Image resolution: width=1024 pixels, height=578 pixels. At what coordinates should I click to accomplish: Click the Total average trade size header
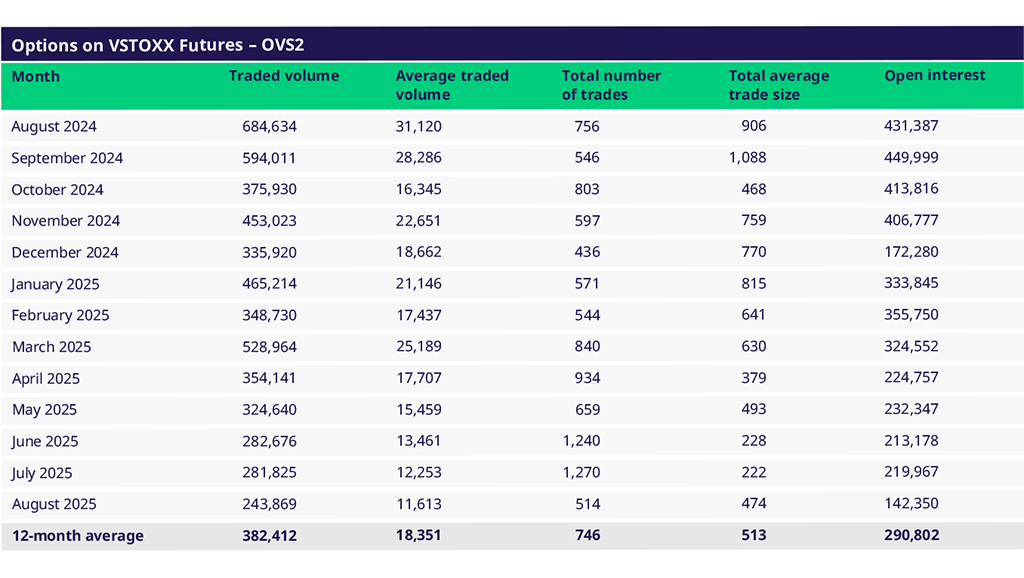tap(779, 85)
